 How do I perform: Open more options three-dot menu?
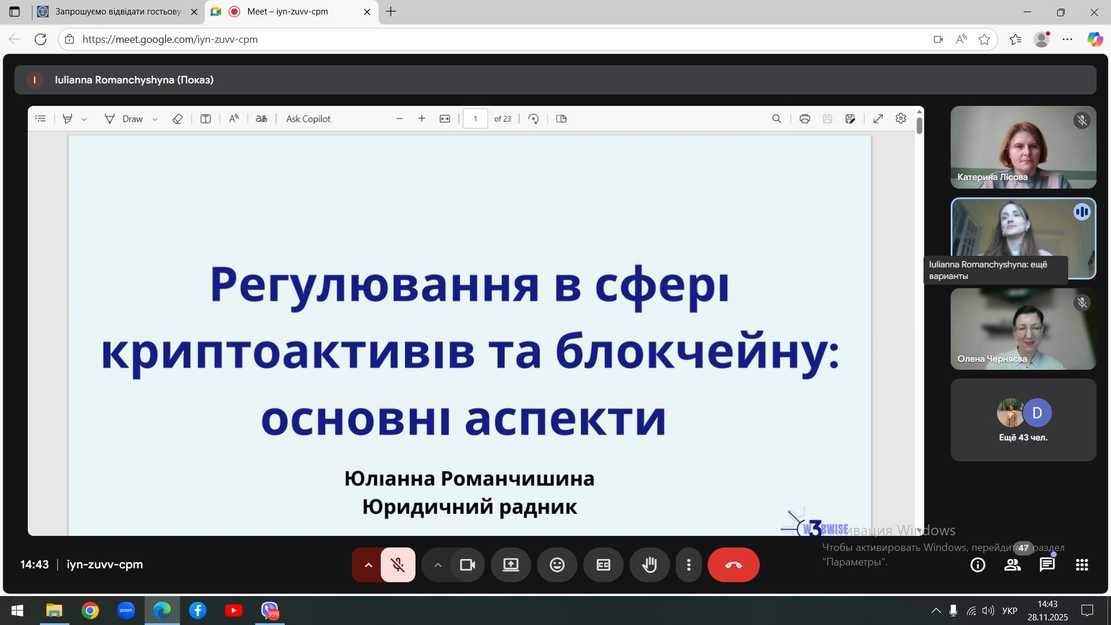tap(688, 565)
